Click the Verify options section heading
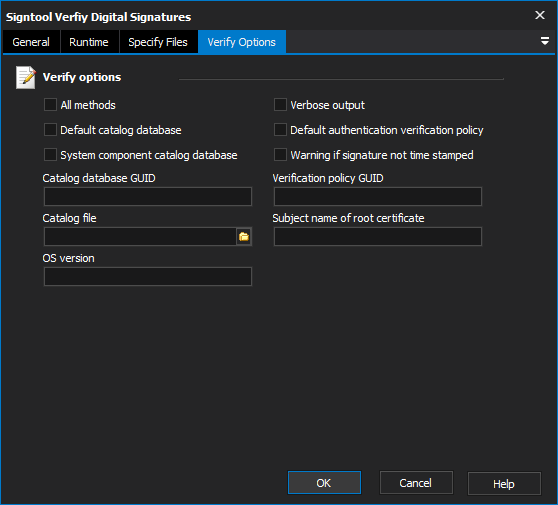Image resolution: width=558 pixels, height=505 pixels. click(x=82, y=77)
